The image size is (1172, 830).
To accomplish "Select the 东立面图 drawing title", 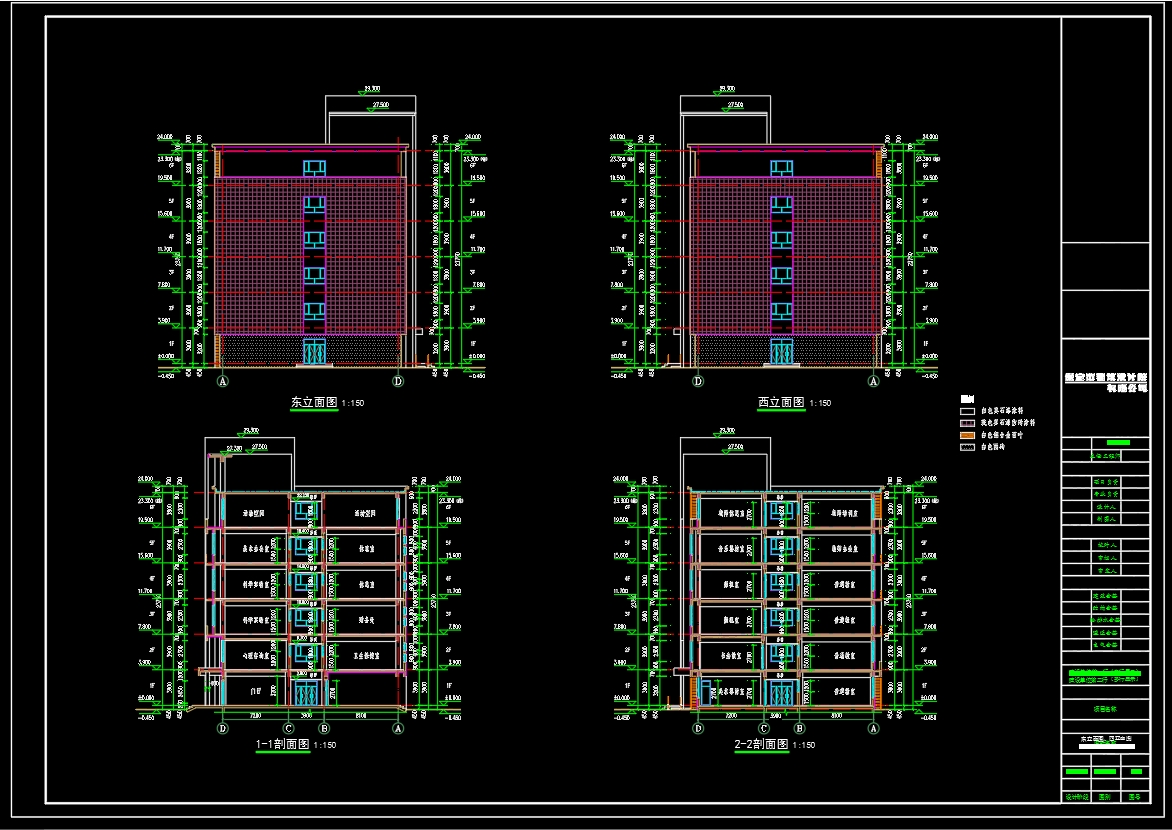I will coord(314,402).
